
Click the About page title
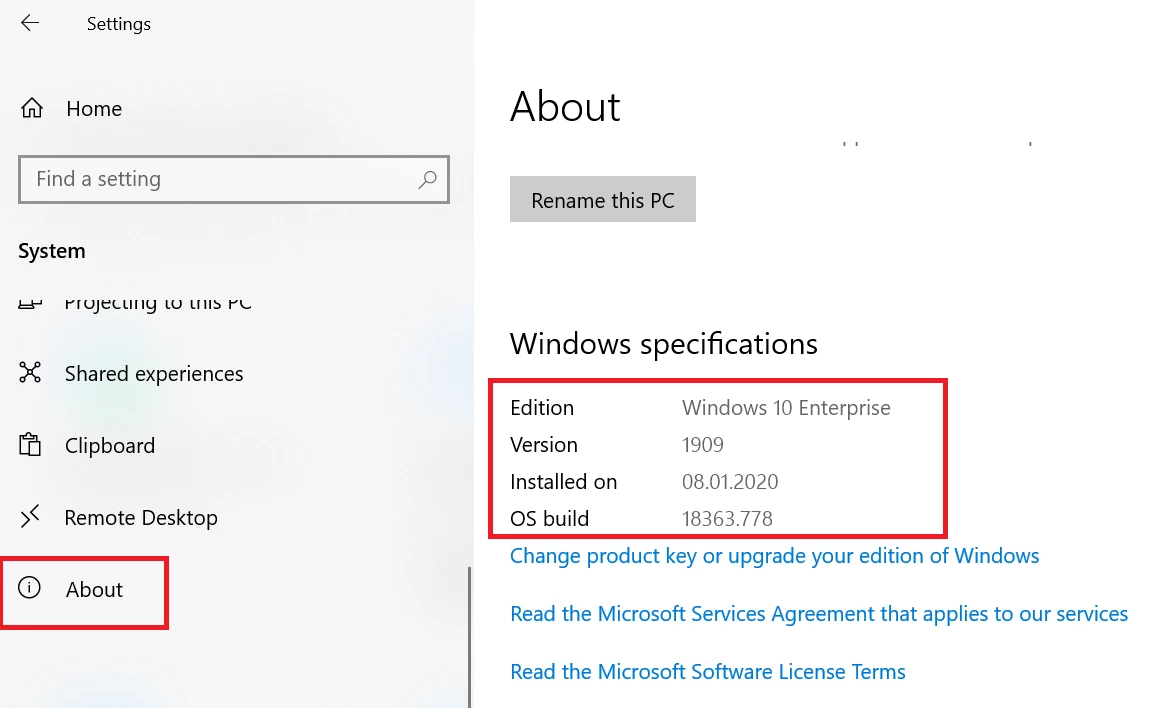(x=565, y=106)
